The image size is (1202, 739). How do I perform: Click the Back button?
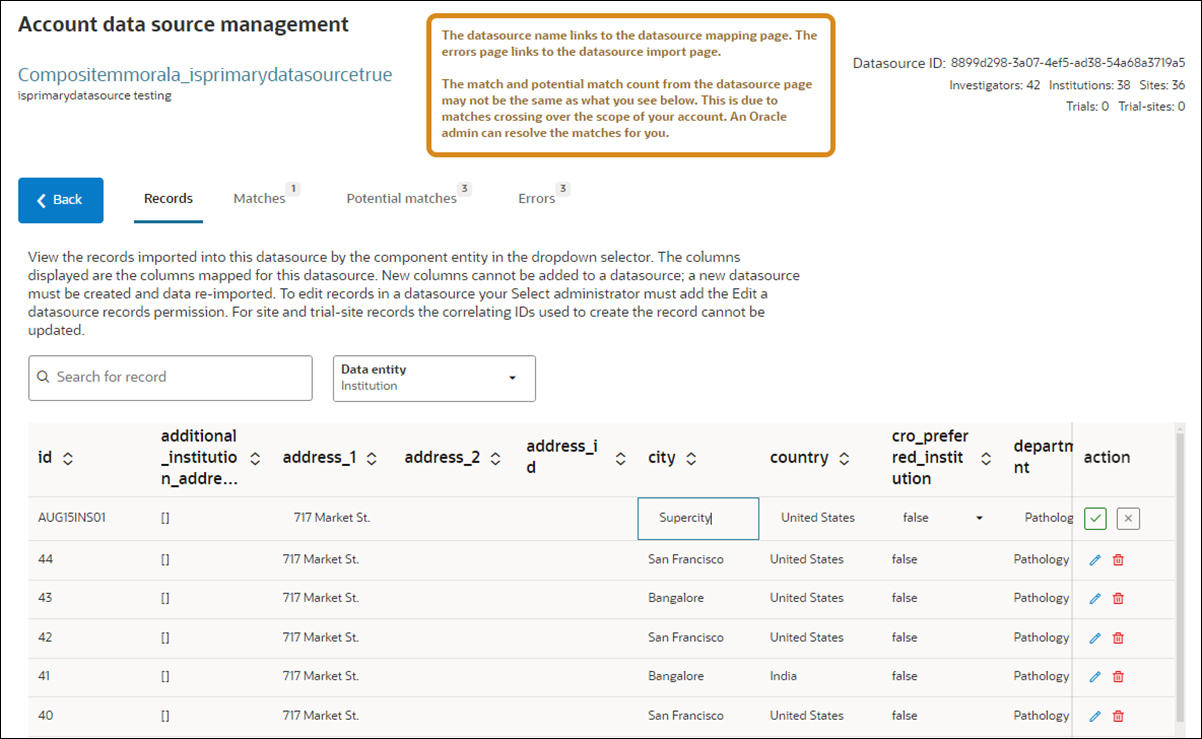point(60,200)
